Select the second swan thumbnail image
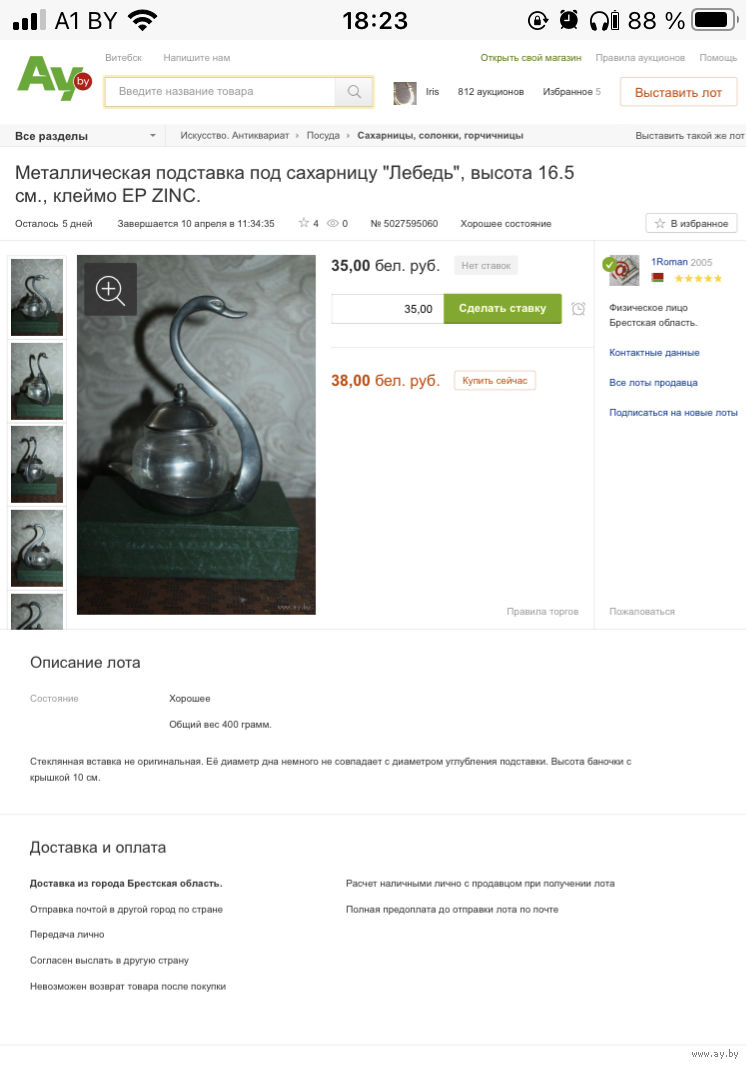This screenshot has width=746, height=1065. tap(37, 381)
